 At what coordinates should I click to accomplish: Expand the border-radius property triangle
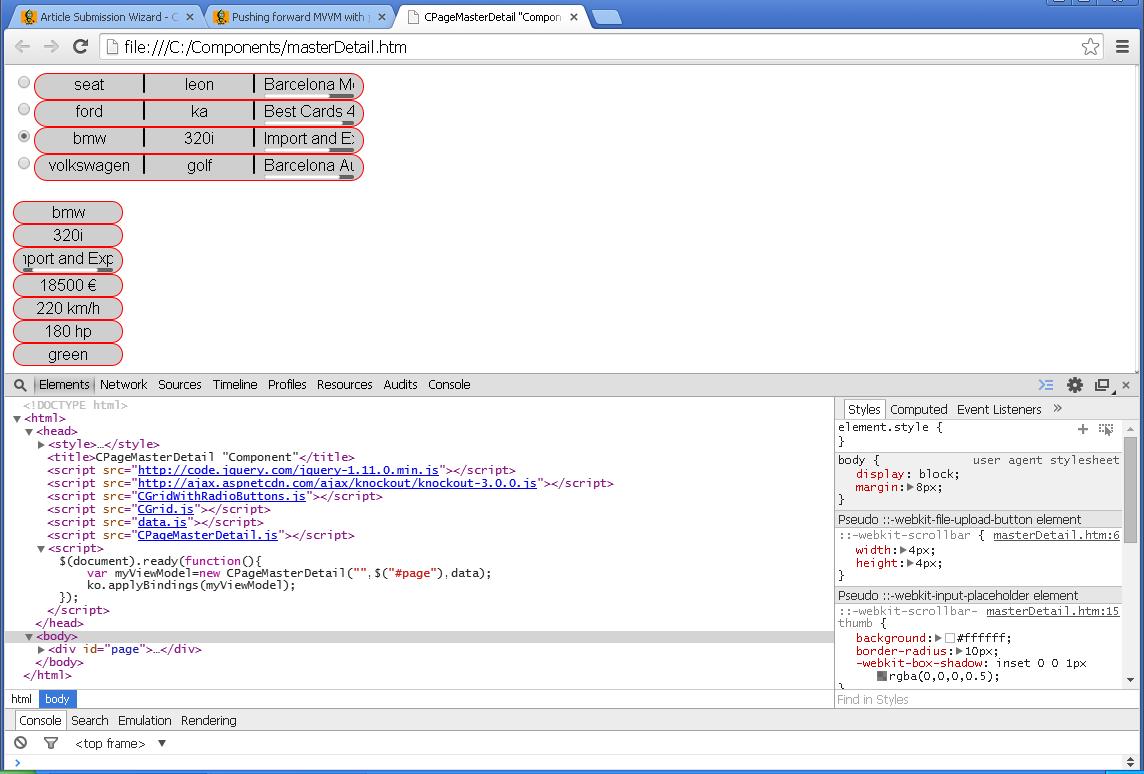[960, 651]
